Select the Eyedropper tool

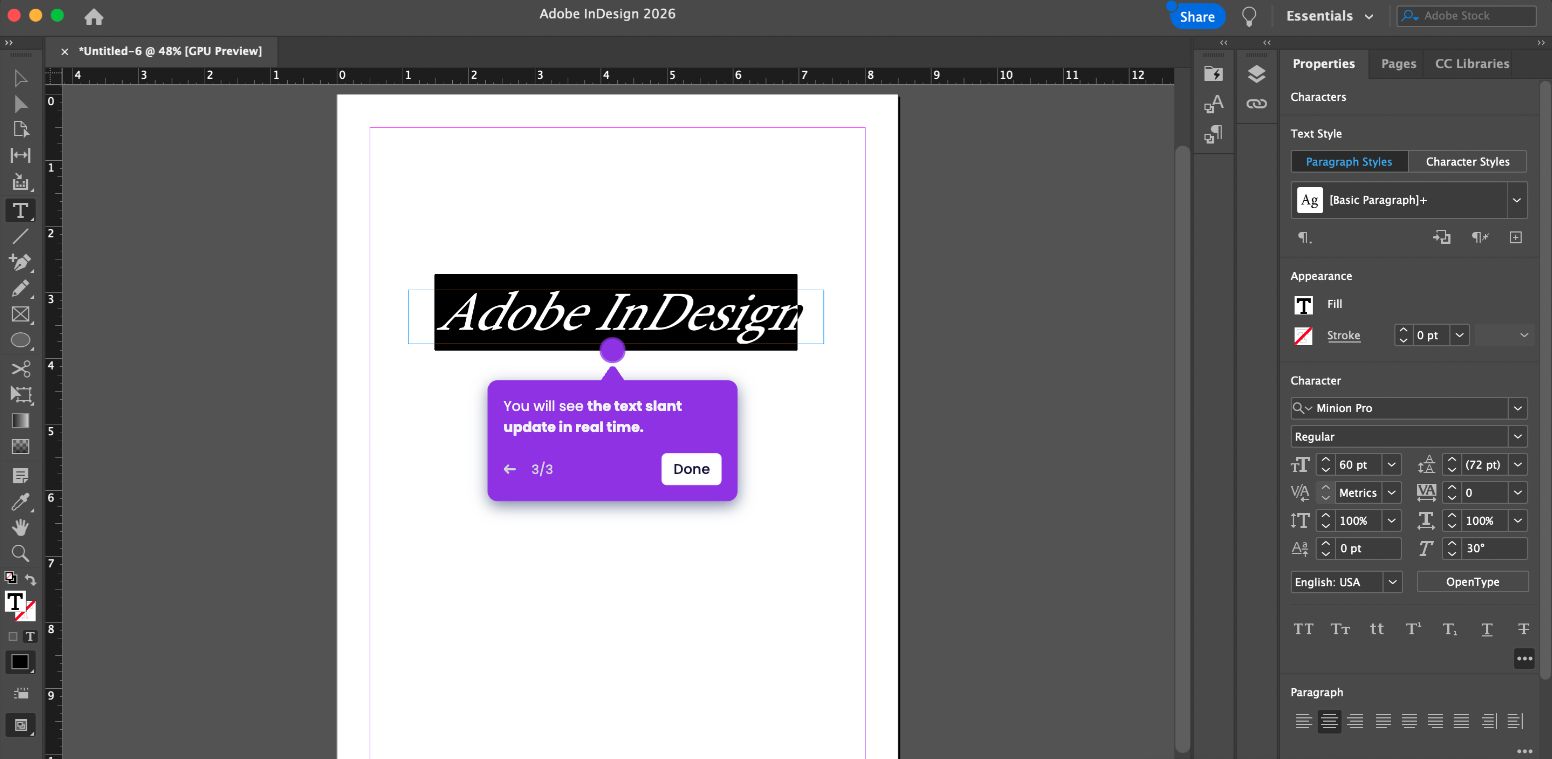[20, 501]
